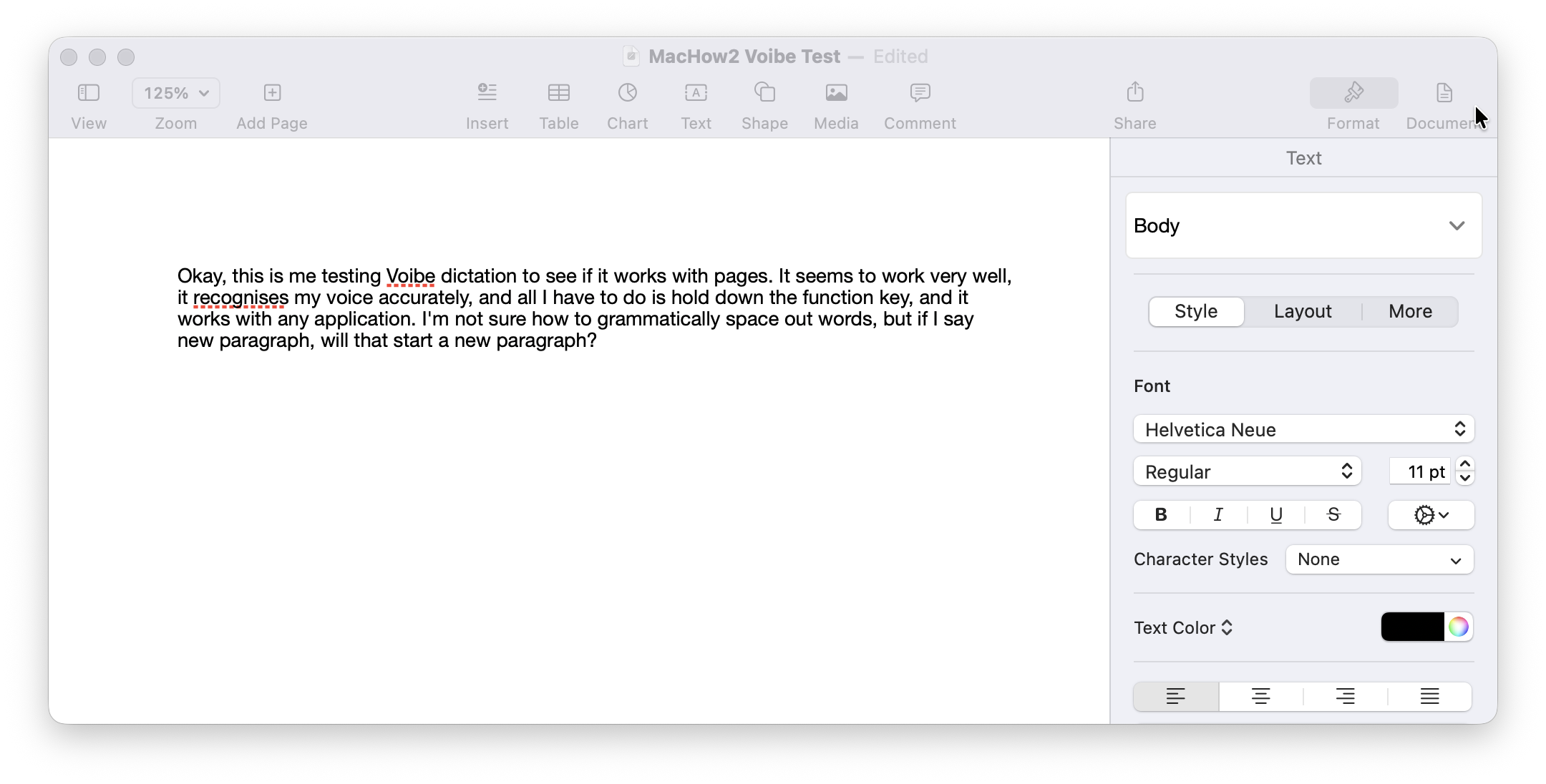Decrease the font size with down arrow

(1465, 478)
